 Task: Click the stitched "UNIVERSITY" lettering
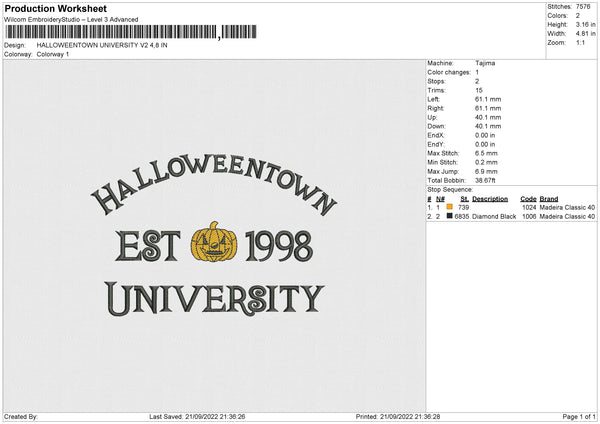(x=214, y=299)
